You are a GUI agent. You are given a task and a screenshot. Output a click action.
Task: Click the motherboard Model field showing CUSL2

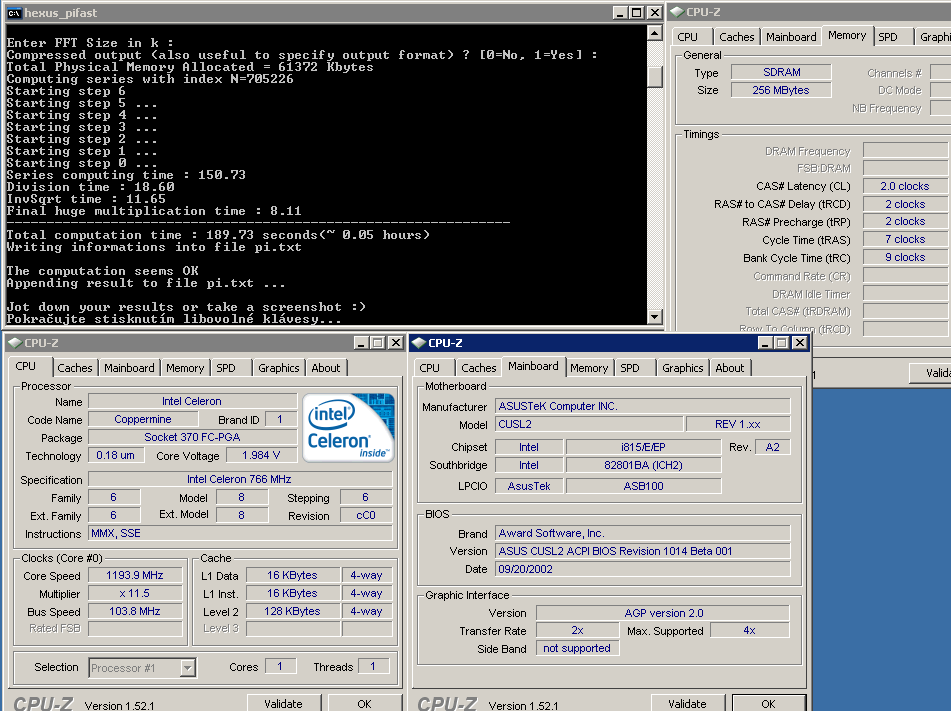[x=590, y=424]
